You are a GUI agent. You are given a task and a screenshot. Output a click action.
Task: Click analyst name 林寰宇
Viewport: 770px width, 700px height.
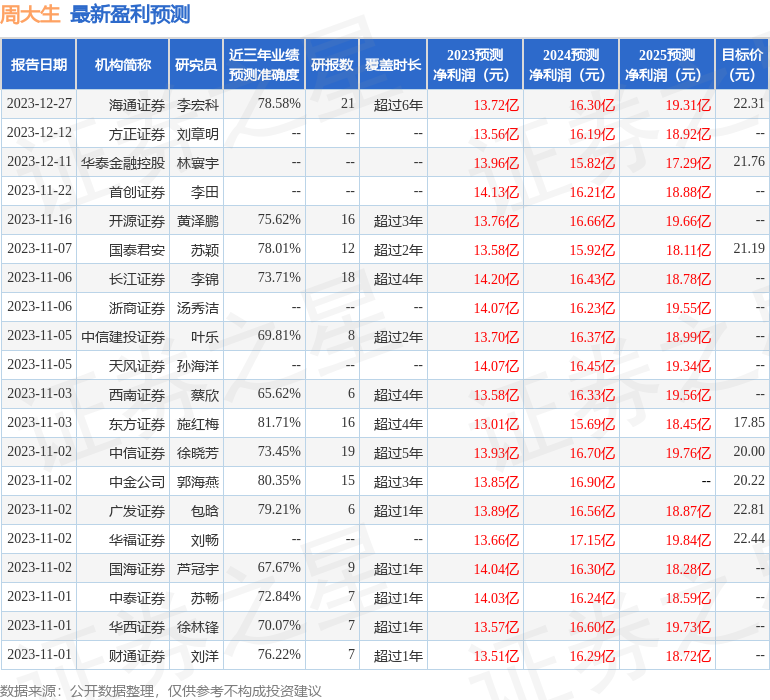(197, 163)
